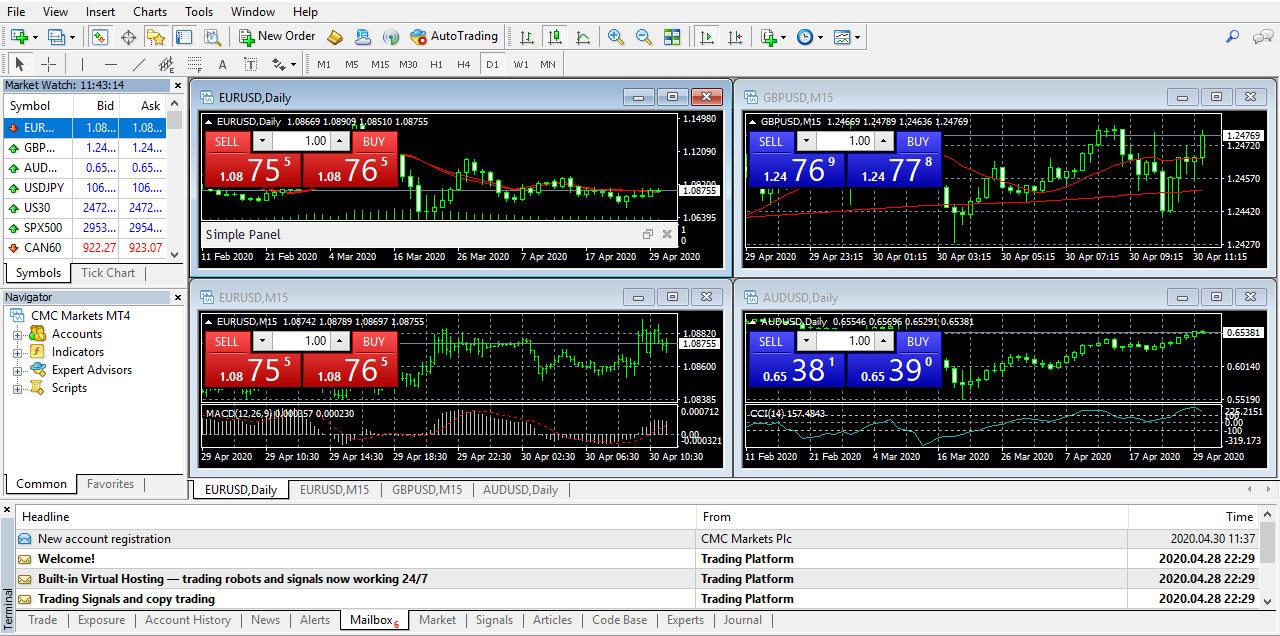
Task: Click BUY on the EURUSD,Daily chart
Action: pyautogui.click(x=374, y=142)
